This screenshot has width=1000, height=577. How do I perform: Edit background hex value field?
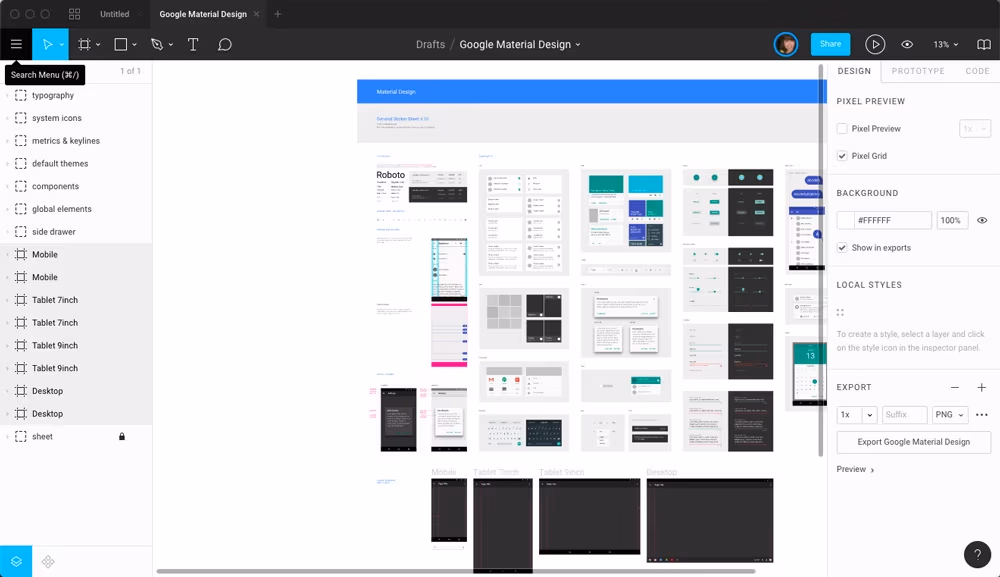point(892,221)
